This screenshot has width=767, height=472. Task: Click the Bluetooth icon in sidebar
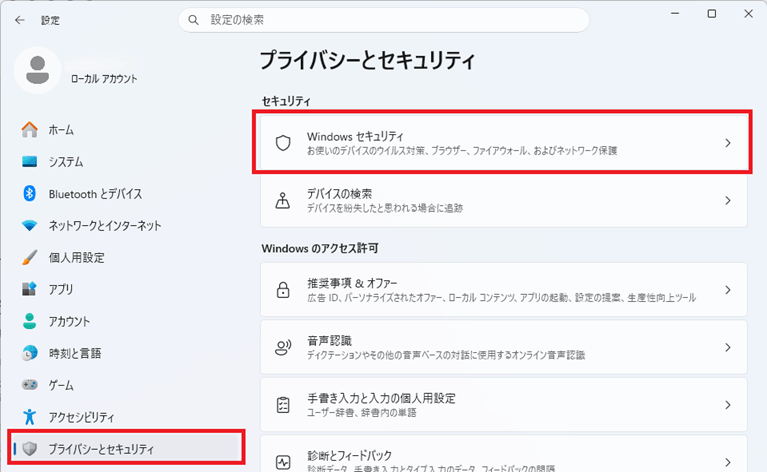pos(29,194)
